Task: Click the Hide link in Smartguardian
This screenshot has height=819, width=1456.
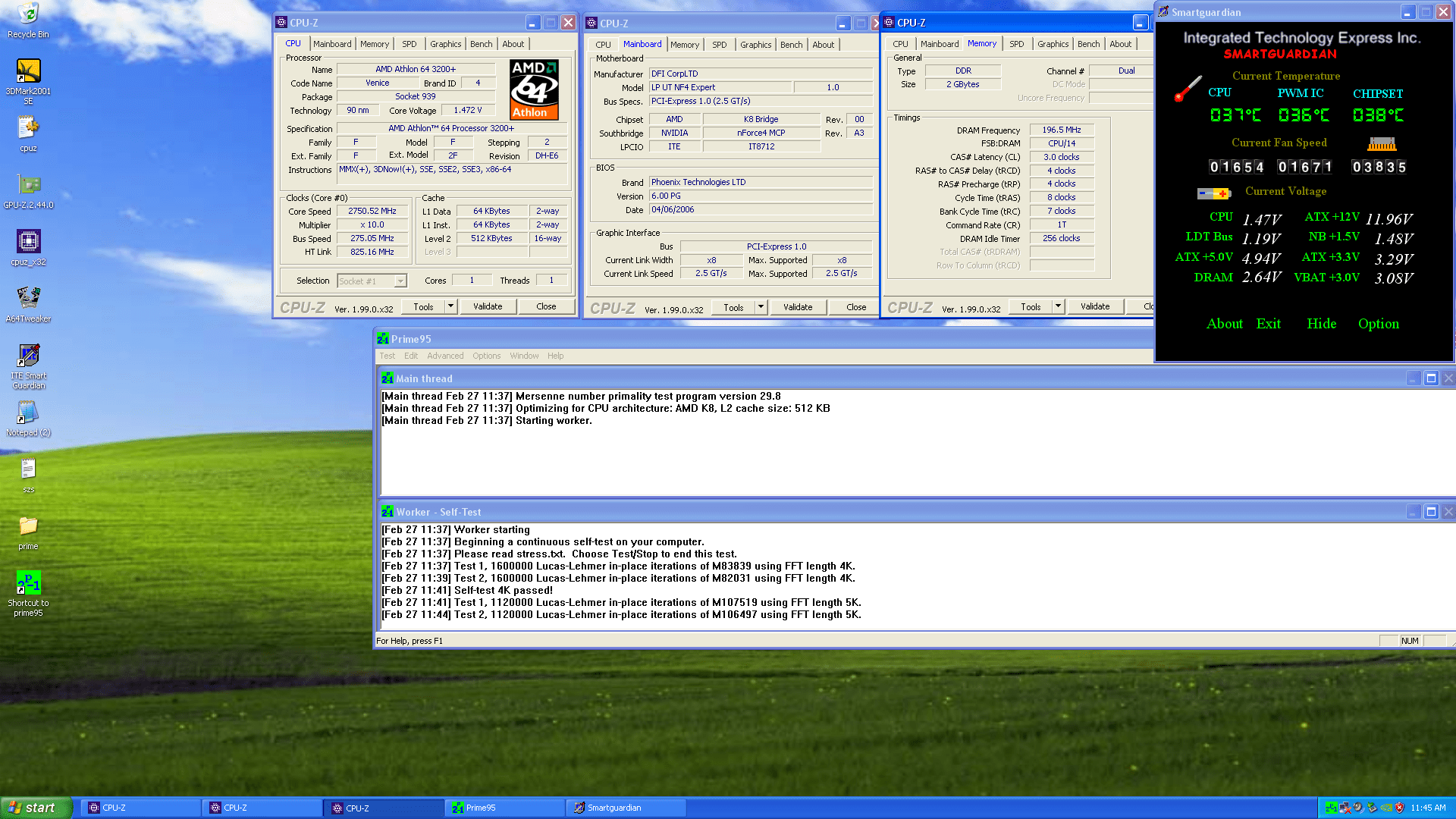Action: pos(1321,324)
